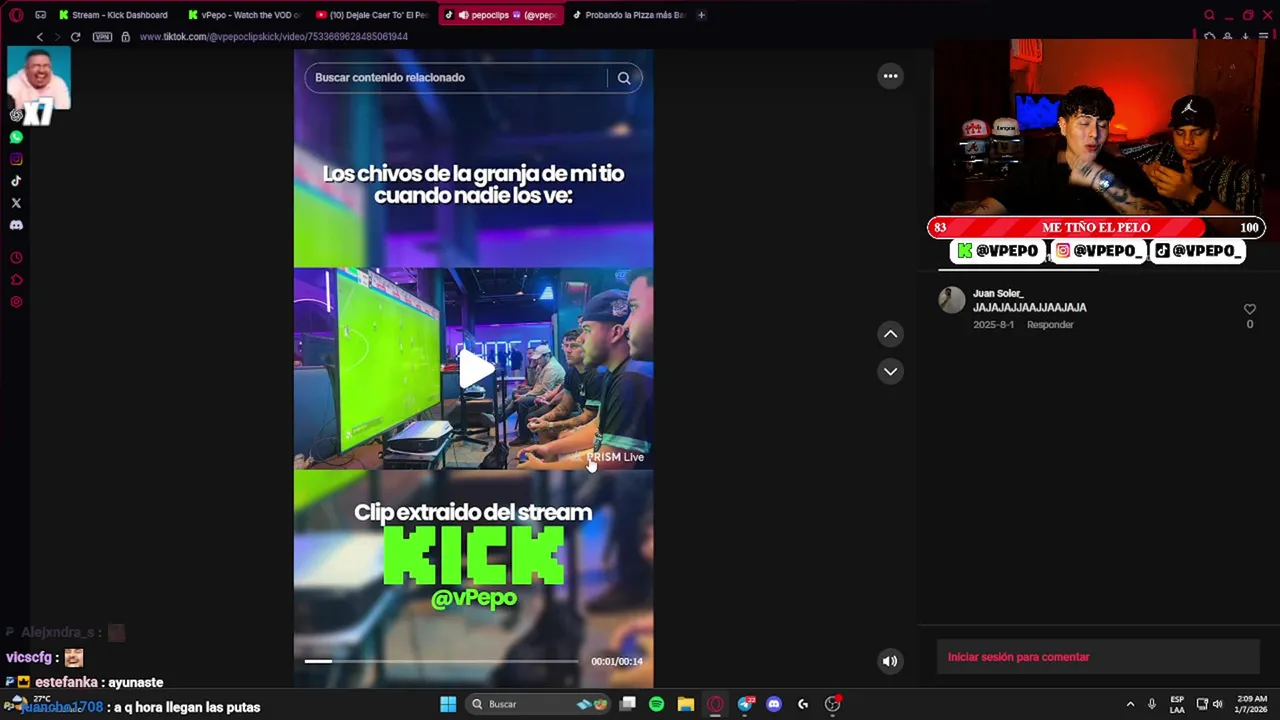Seek on the video progress bar
This screenshot has height=720, width=1280.
coord(441,661)
